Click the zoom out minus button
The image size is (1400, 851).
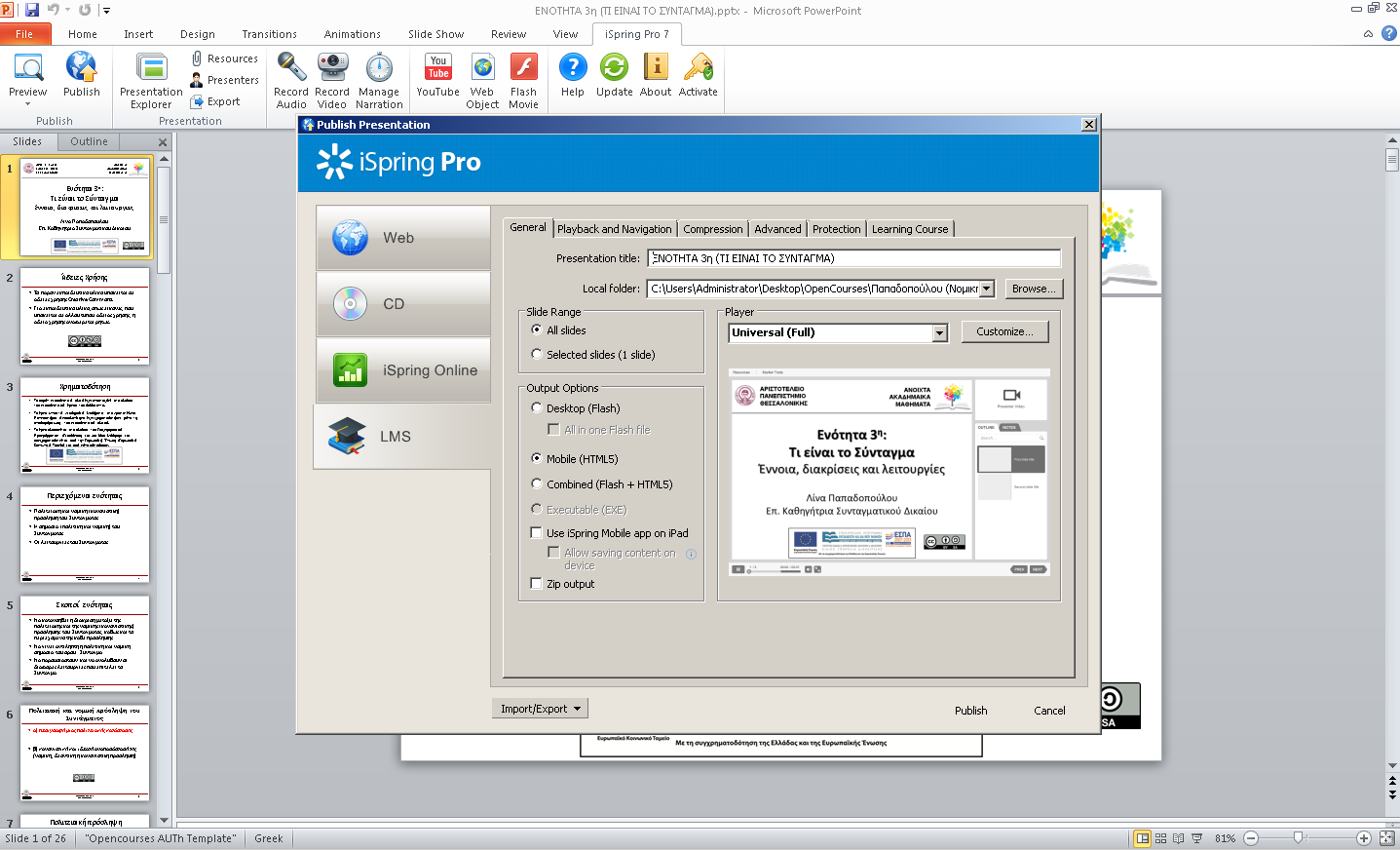pos(1251,838)
